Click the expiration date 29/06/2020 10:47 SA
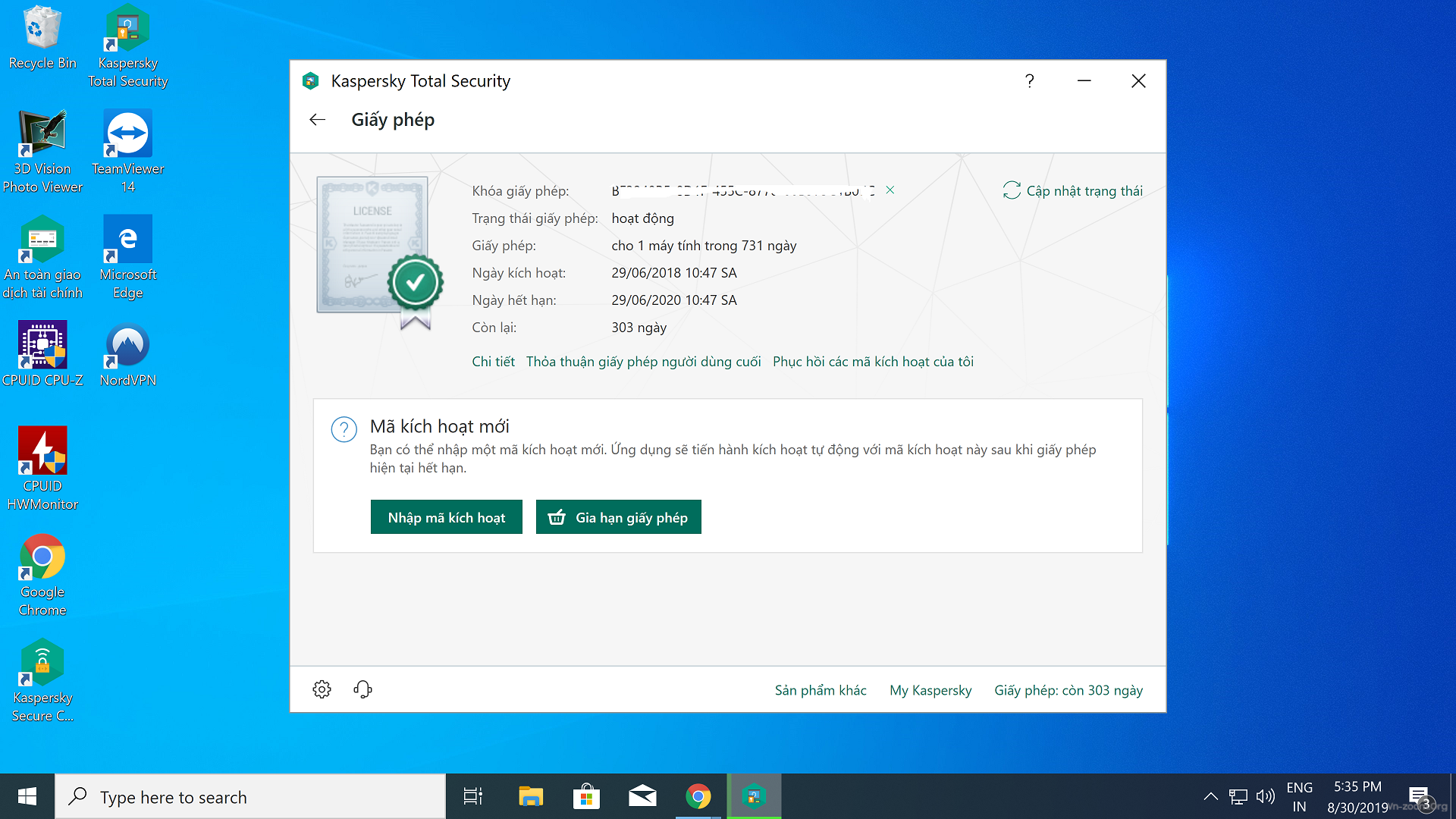Image resolution: width=1456 pixels, height=819 pixels. (674, 300)
